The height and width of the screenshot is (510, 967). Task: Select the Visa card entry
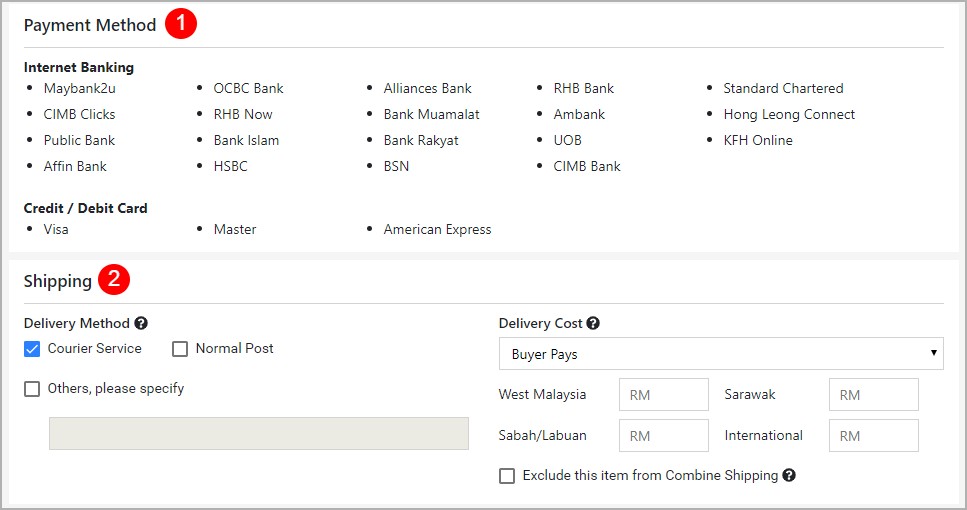coord(56,229)
